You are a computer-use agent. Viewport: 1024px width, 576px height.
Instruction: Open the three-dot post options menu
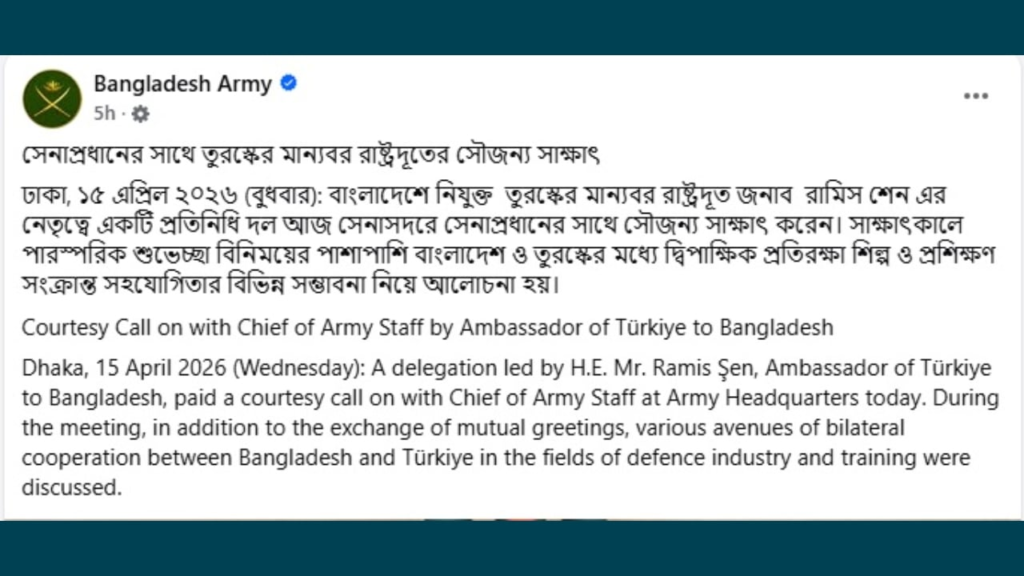click(x=975, y=96)
